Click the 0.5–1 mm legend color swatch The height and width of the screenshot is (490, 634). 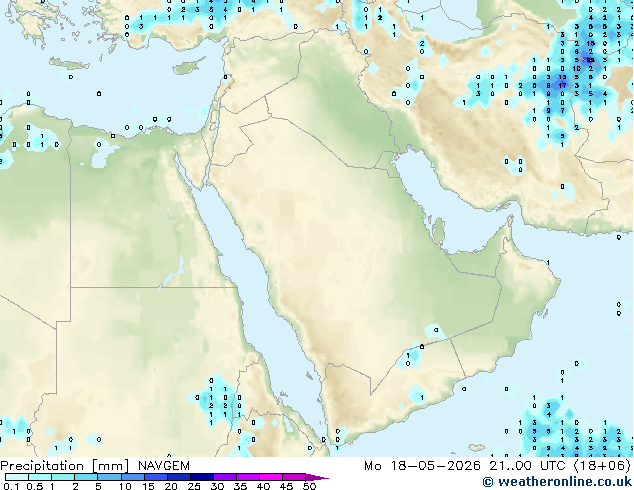(x=40, y=477)
